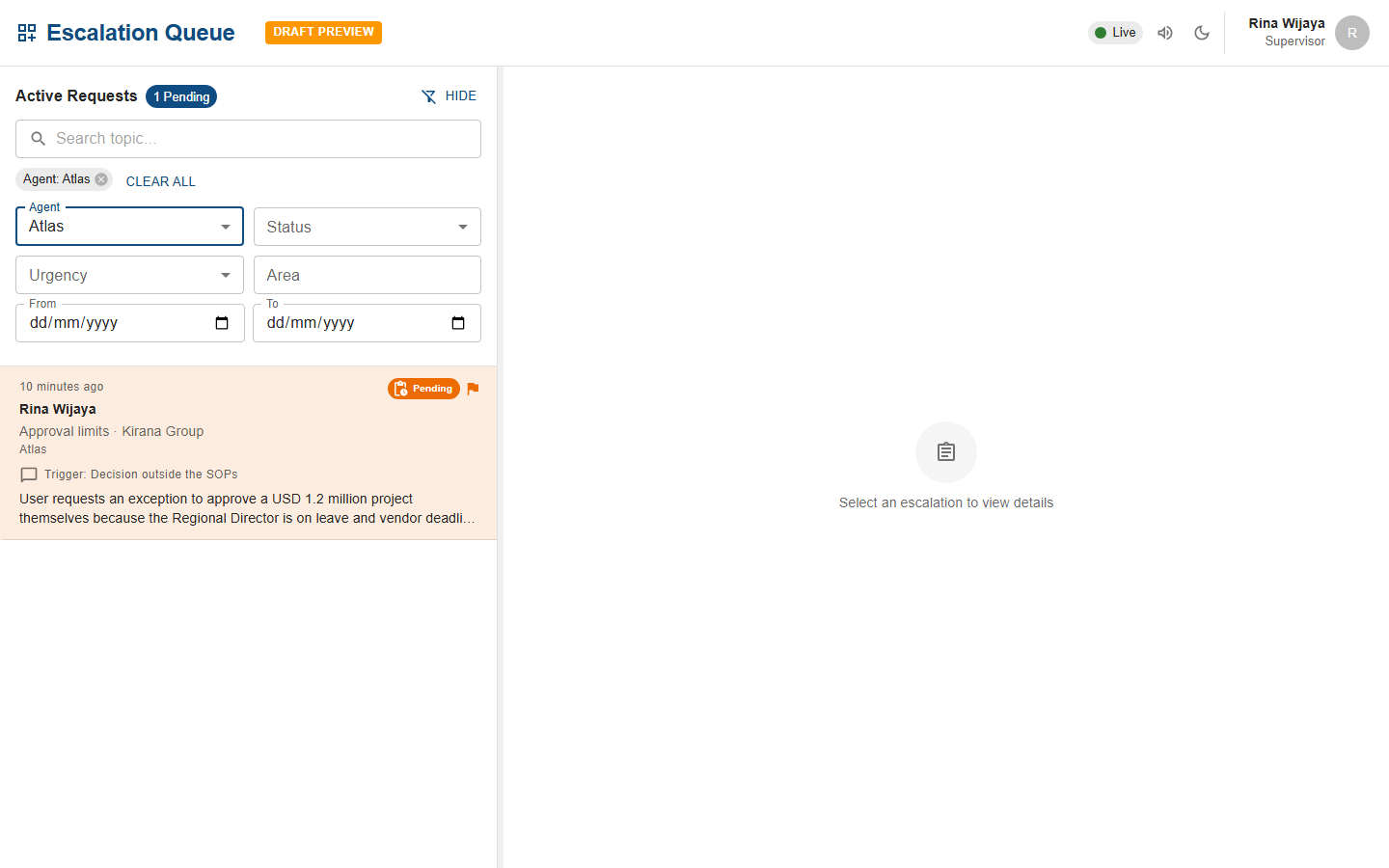
Task: Click the Escalation Queue logo icon
Action: (x=27, y=33)
